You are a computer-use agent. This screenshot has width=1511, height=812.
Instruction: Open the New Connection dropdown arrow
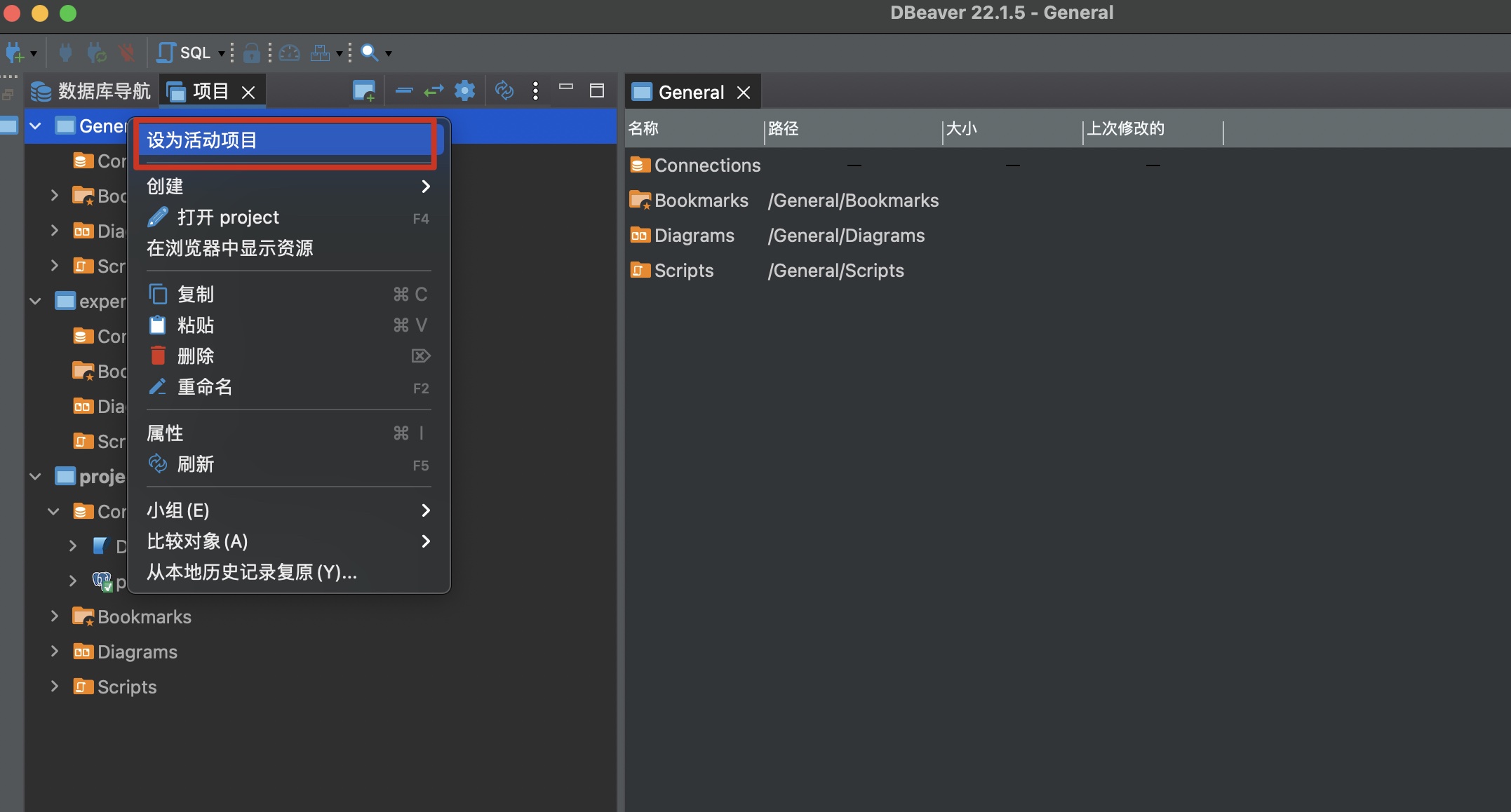(x=33, y=53)
